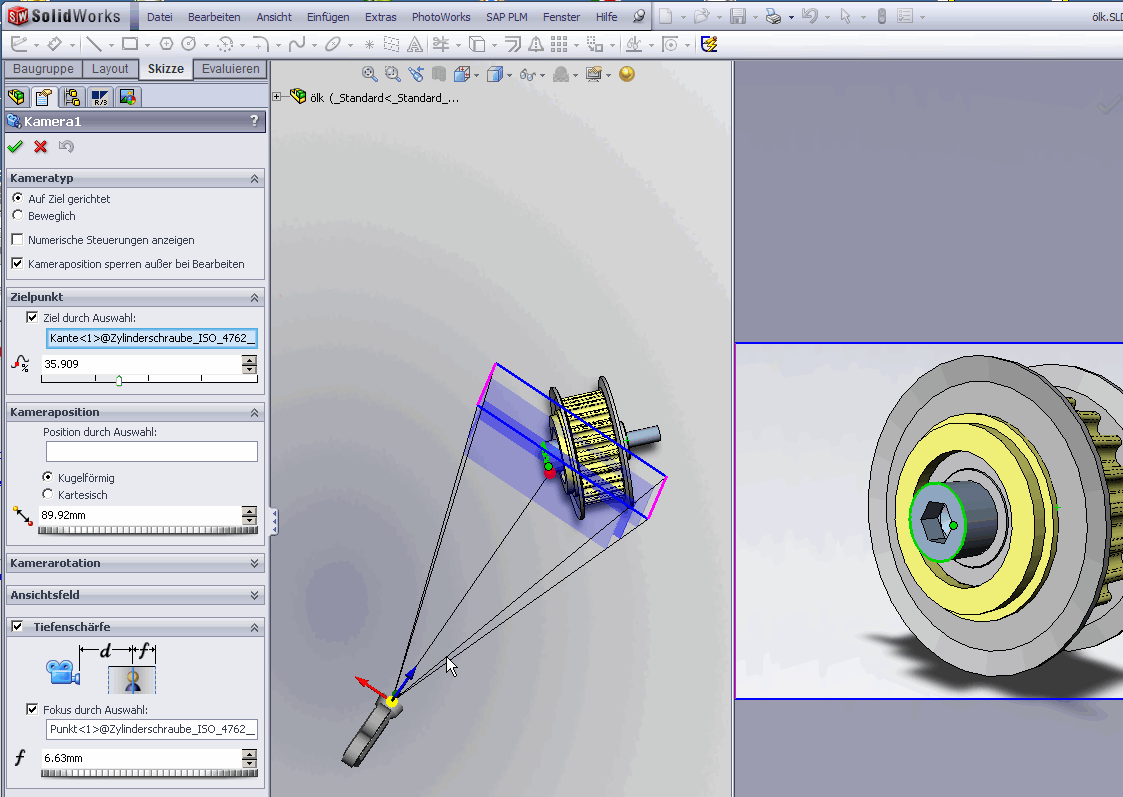Viewport: 1123px width, 797px height.
Task: Expand the Kamerarotation section
Action: tap(254, 564)
